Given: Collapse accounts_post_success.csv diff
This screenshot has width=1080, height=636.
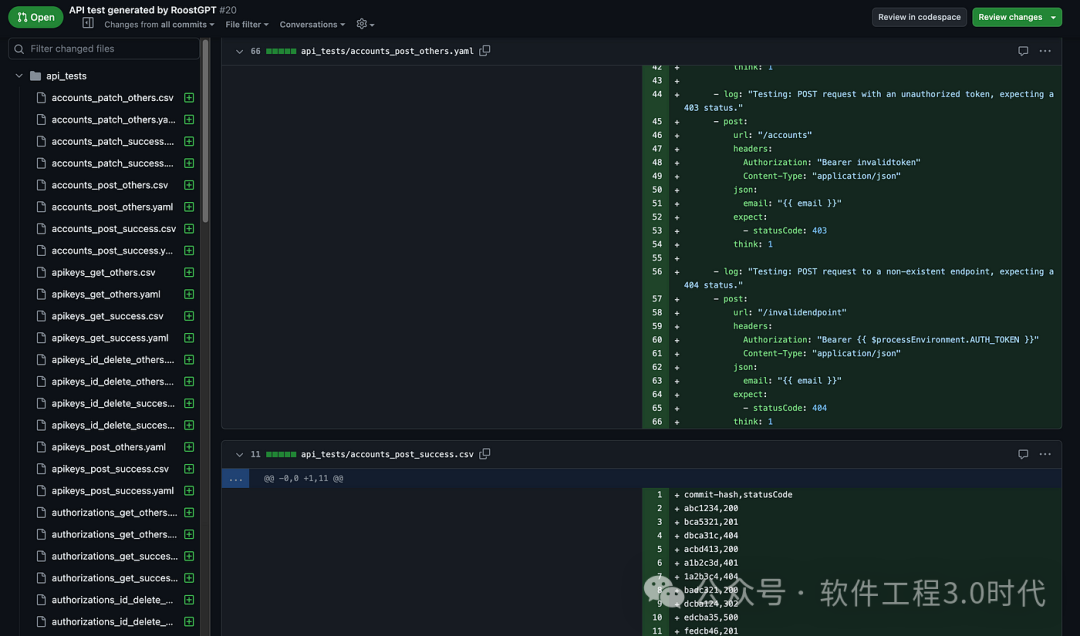Looking at the screenshot, I should click(x=239, y=454).
